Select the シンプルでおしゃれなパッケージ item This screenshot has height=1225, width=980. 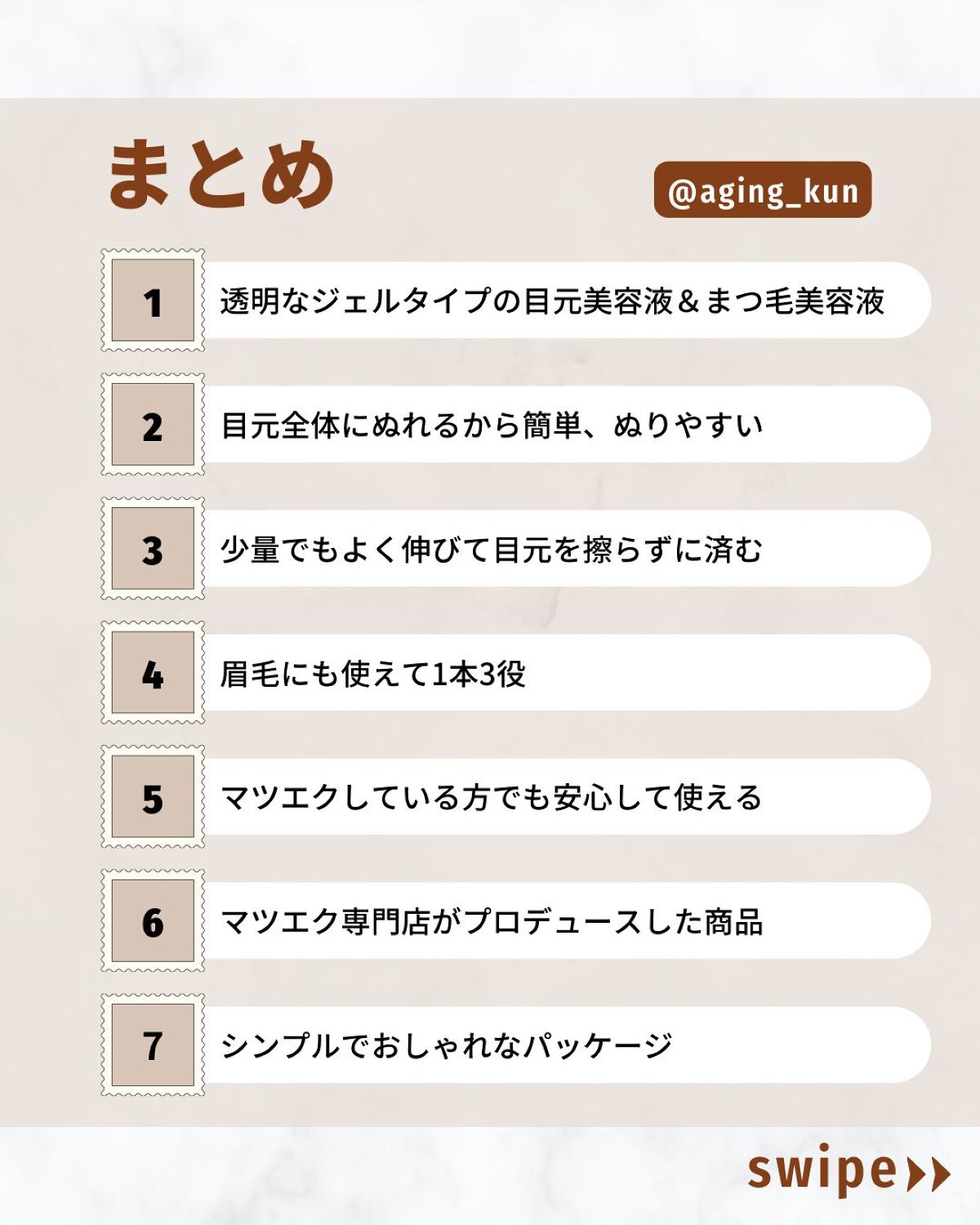coord(447,1046)
